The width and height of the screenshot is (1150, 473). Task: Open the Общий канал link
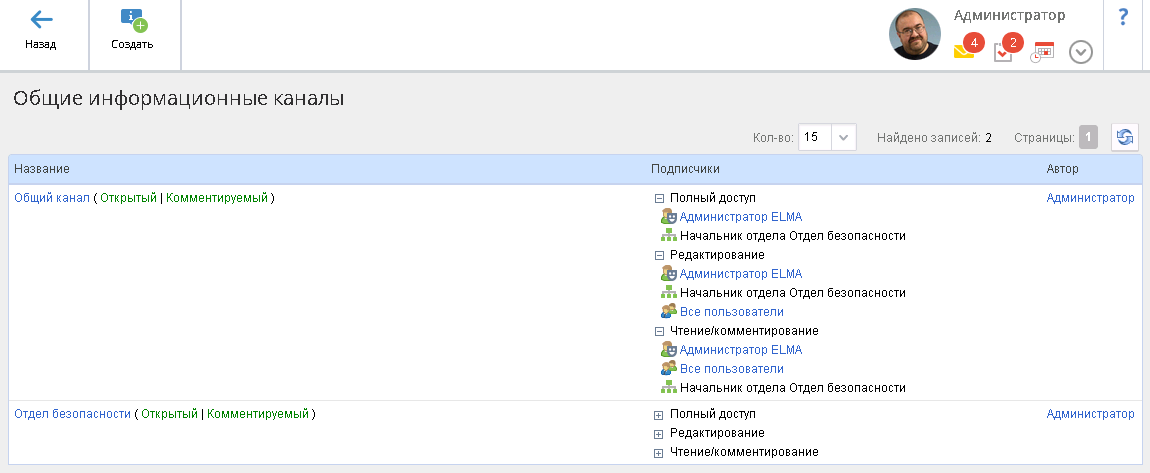point(51,198)
